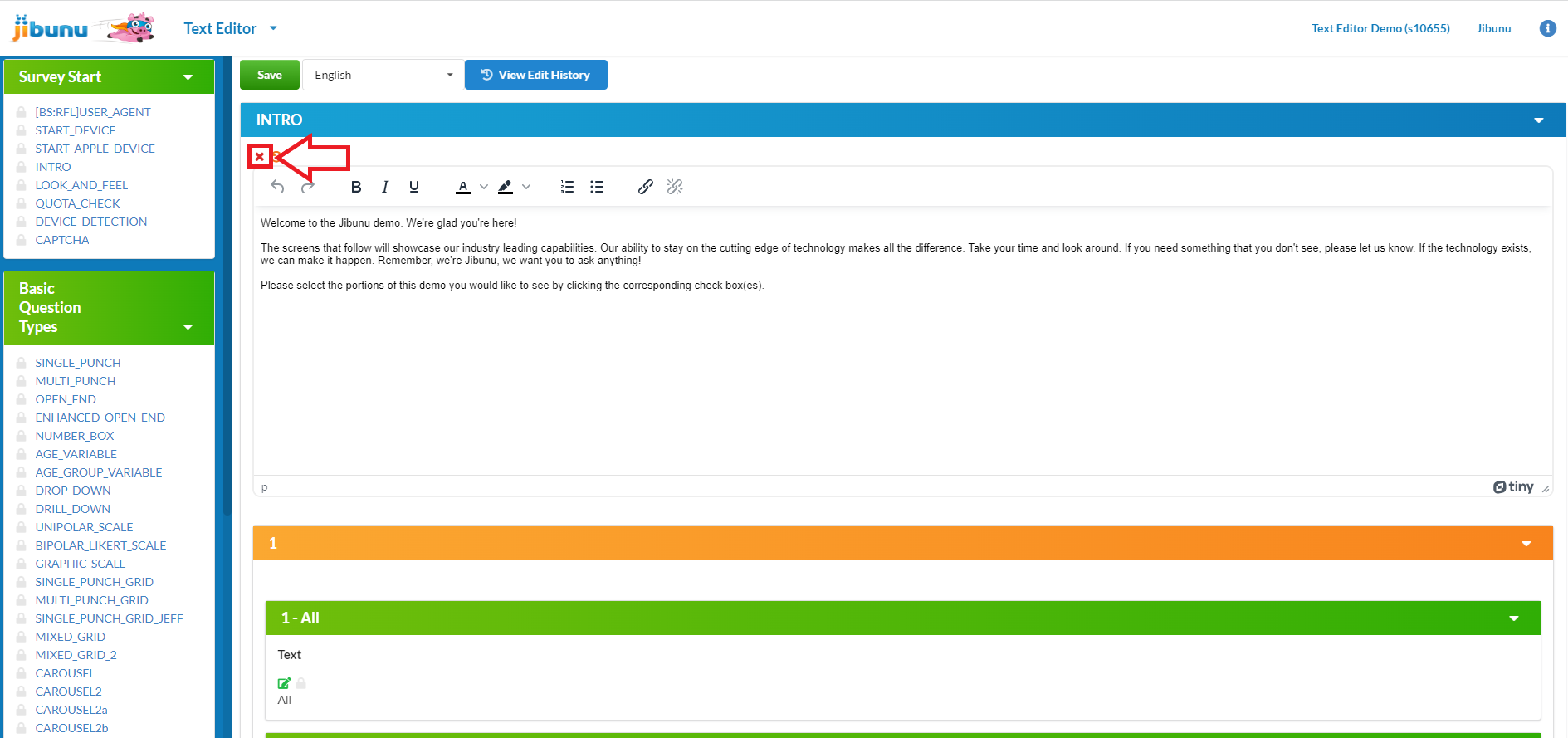Click the red X close-editor icon
Screen dimensions: 1568x738
260,156
